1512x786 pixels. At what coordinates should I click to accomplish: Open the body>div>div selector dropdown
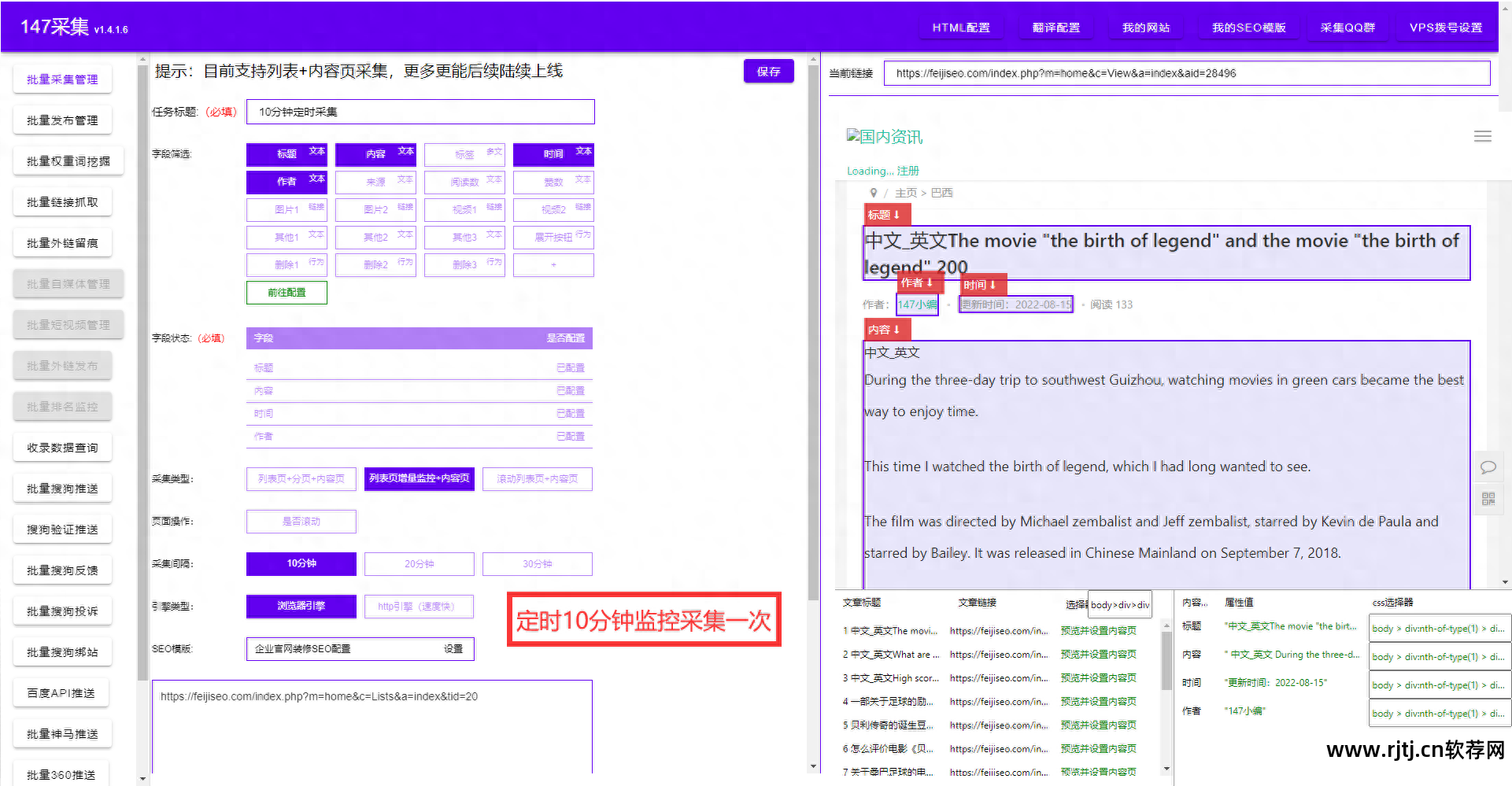pos(1119,604)
